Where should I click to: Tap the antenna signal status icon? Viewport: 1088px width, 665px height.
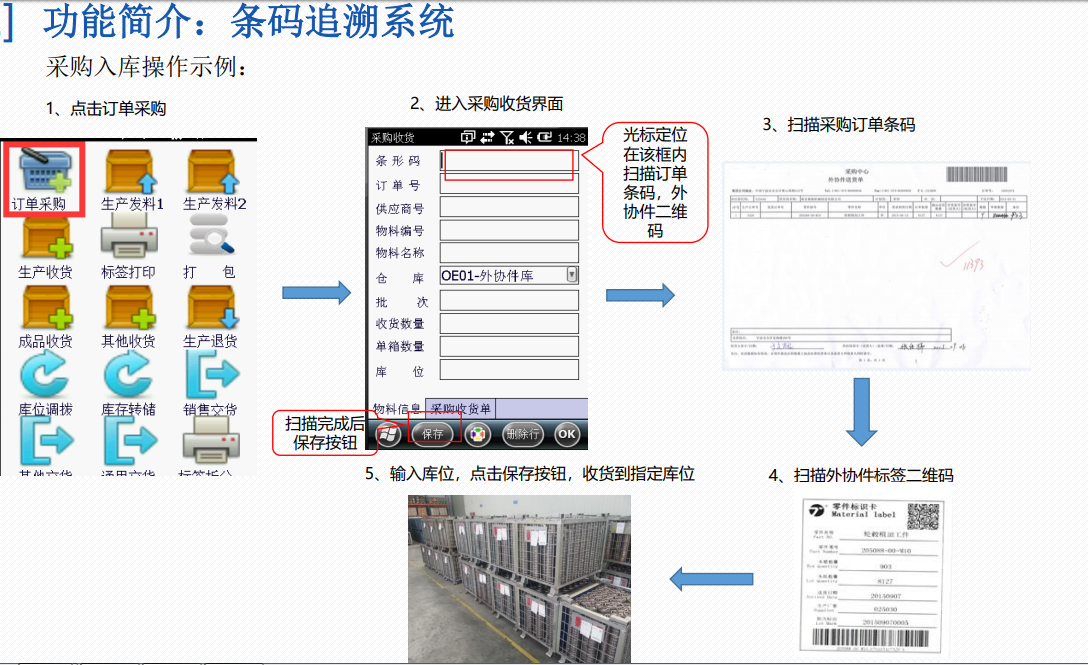(x=507, y=137)
